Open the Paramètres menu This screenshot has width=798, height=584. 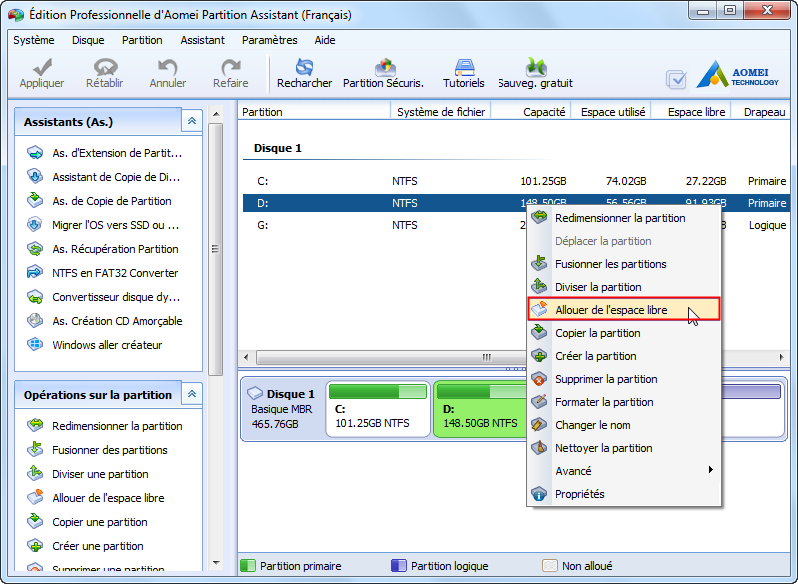(x=270, y=40)
